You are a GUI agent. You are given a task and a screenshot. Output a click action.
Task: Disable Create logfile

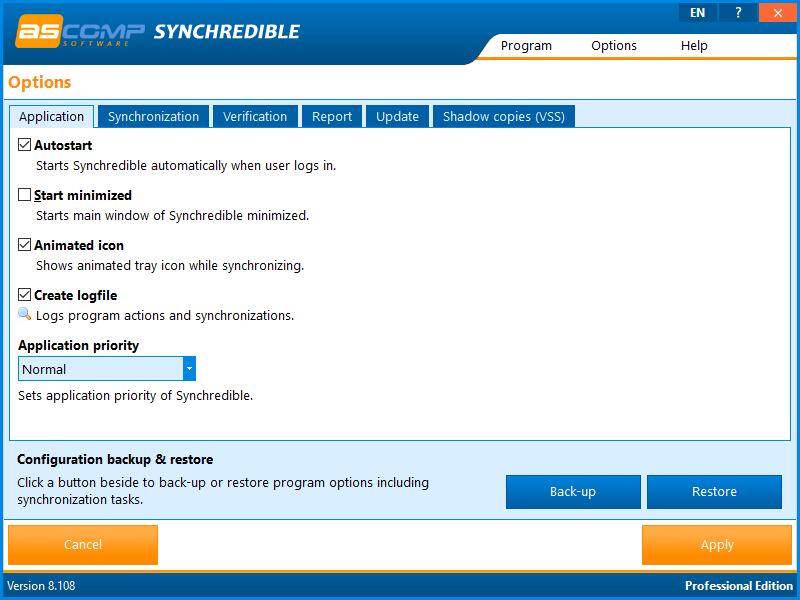(x=24, y=295)
